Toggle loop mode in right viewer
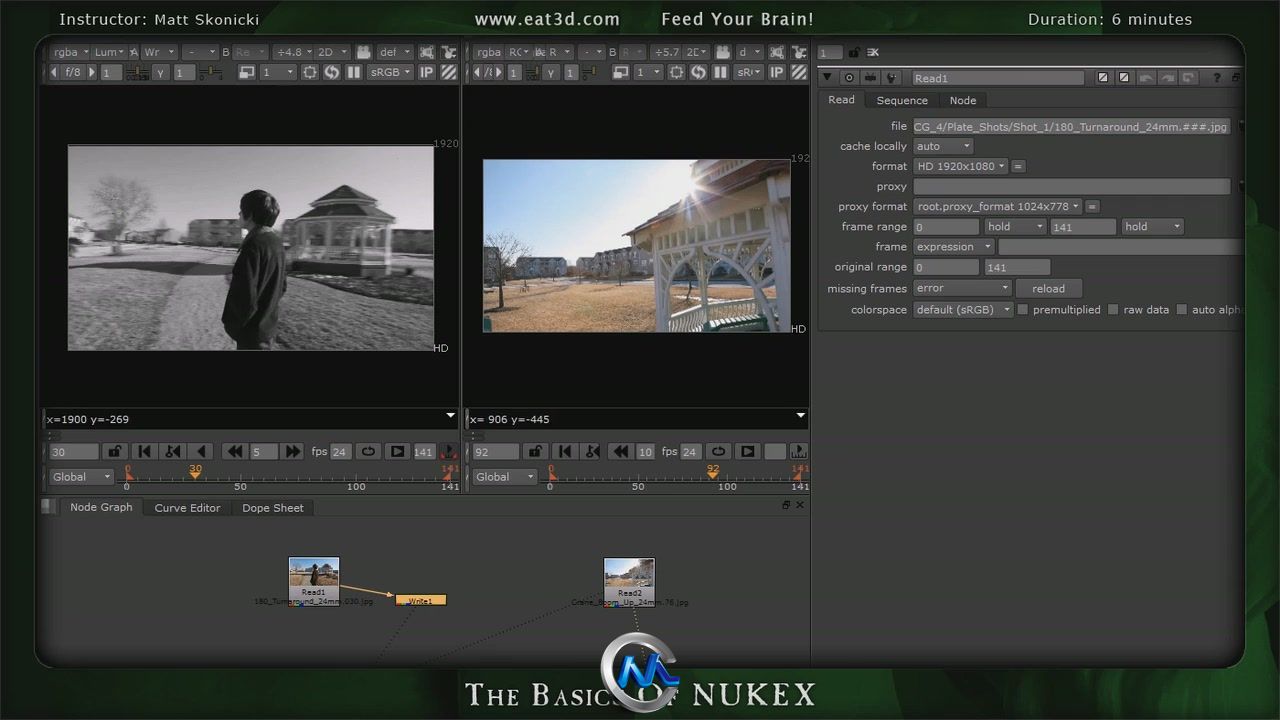This screenshot has width=1280, height=720. [x=718, y=452]
